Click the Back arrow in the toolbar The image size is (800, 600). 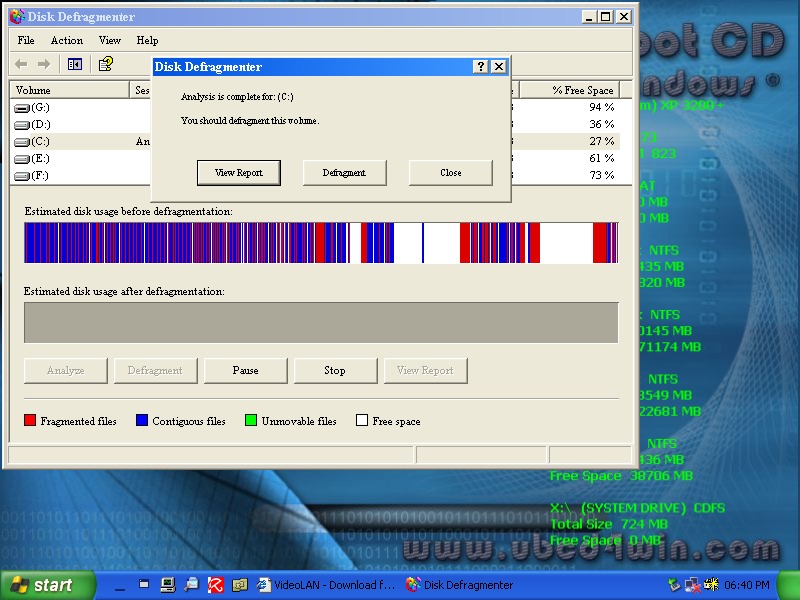(x=22, y=64)
